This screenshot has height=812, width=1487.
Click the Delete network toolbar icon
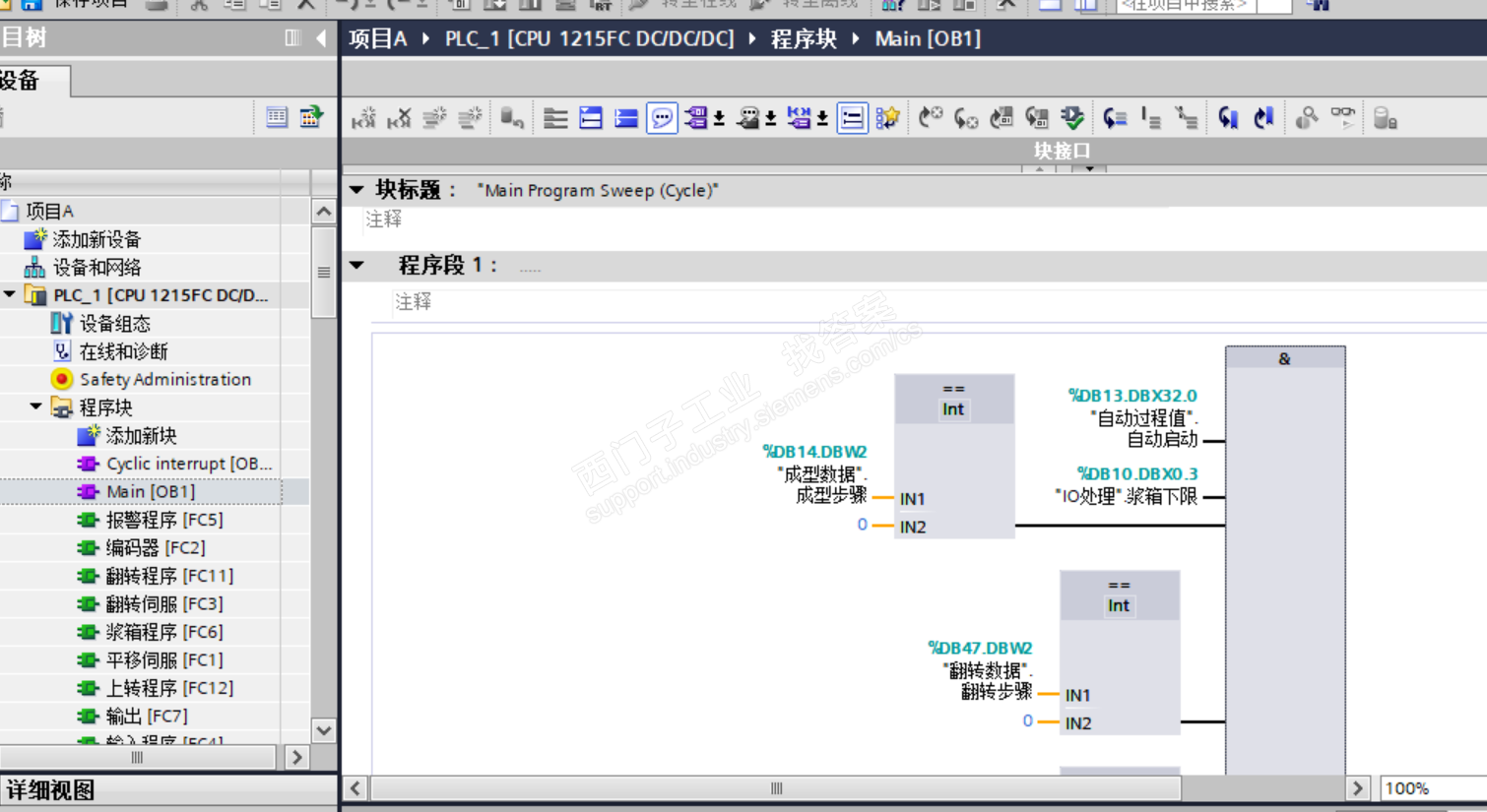[x=399, y=119]
